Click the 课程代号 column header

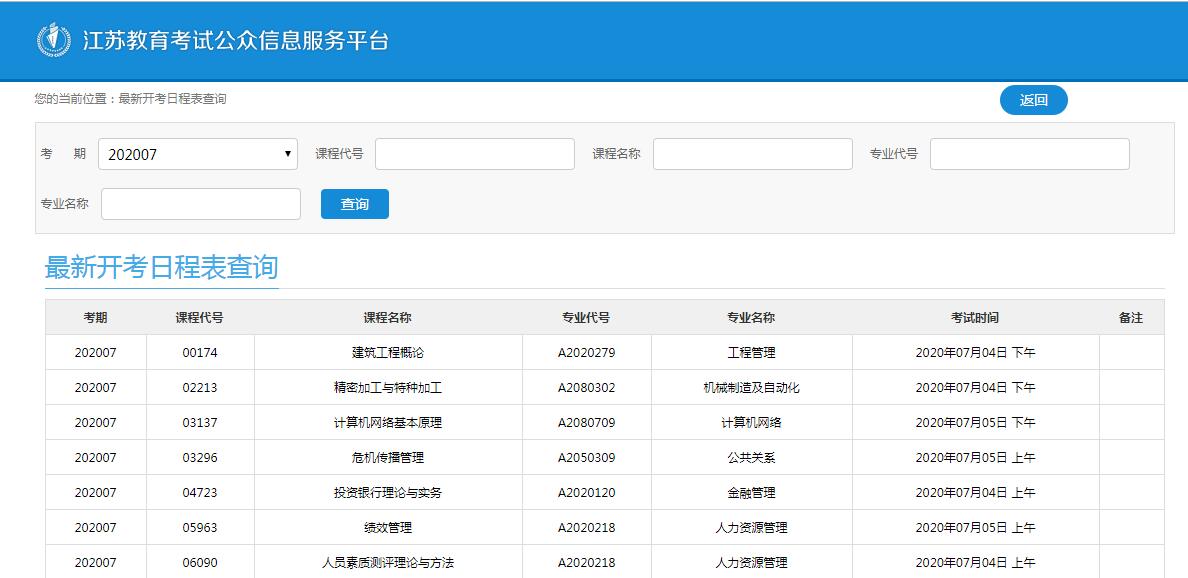pyautogui.click(x=200, y=318)
